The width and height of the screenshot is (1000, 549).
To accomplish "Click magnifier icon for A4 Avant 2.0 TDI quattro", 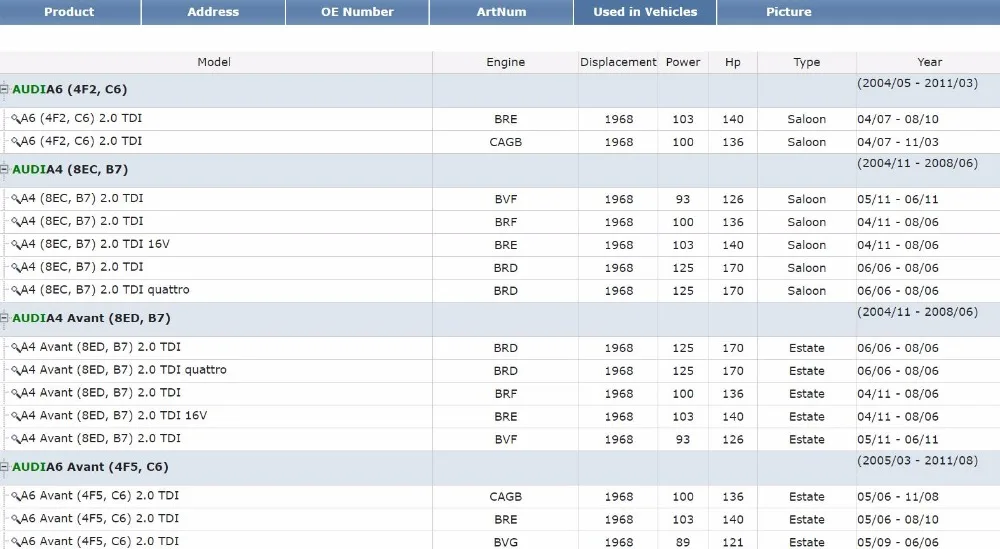I will (x=16, y=370).
